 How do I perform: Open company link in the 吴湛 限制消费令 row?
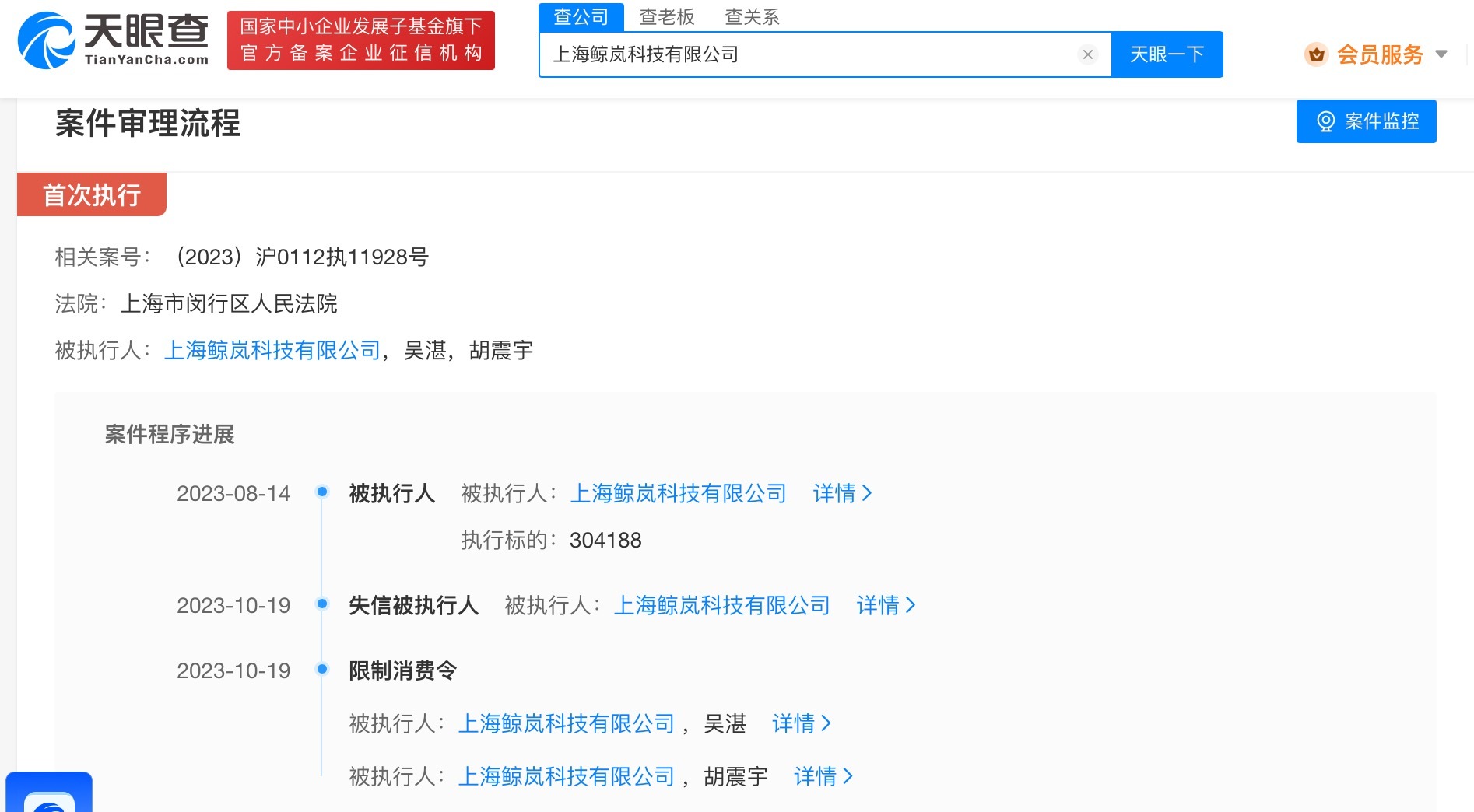pos(567,723)
